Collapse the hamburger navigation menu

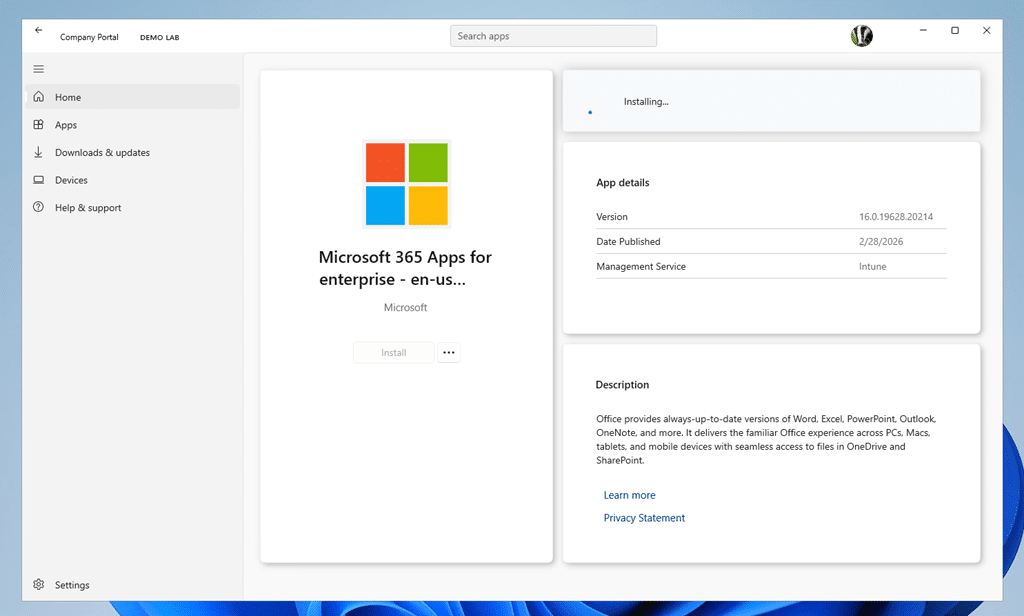pos(39,69)
